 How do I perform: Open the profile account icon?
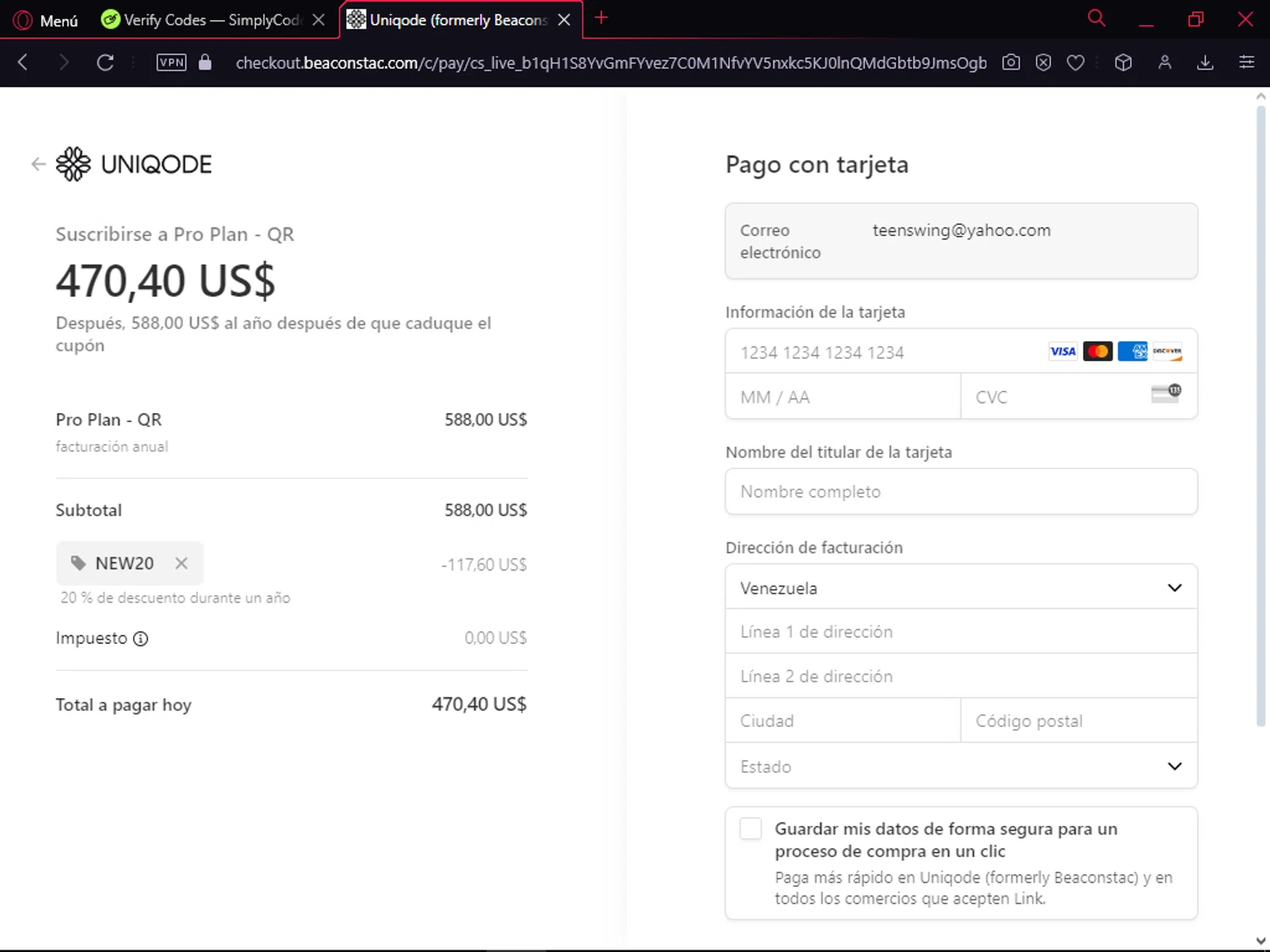click(1165, 62)
